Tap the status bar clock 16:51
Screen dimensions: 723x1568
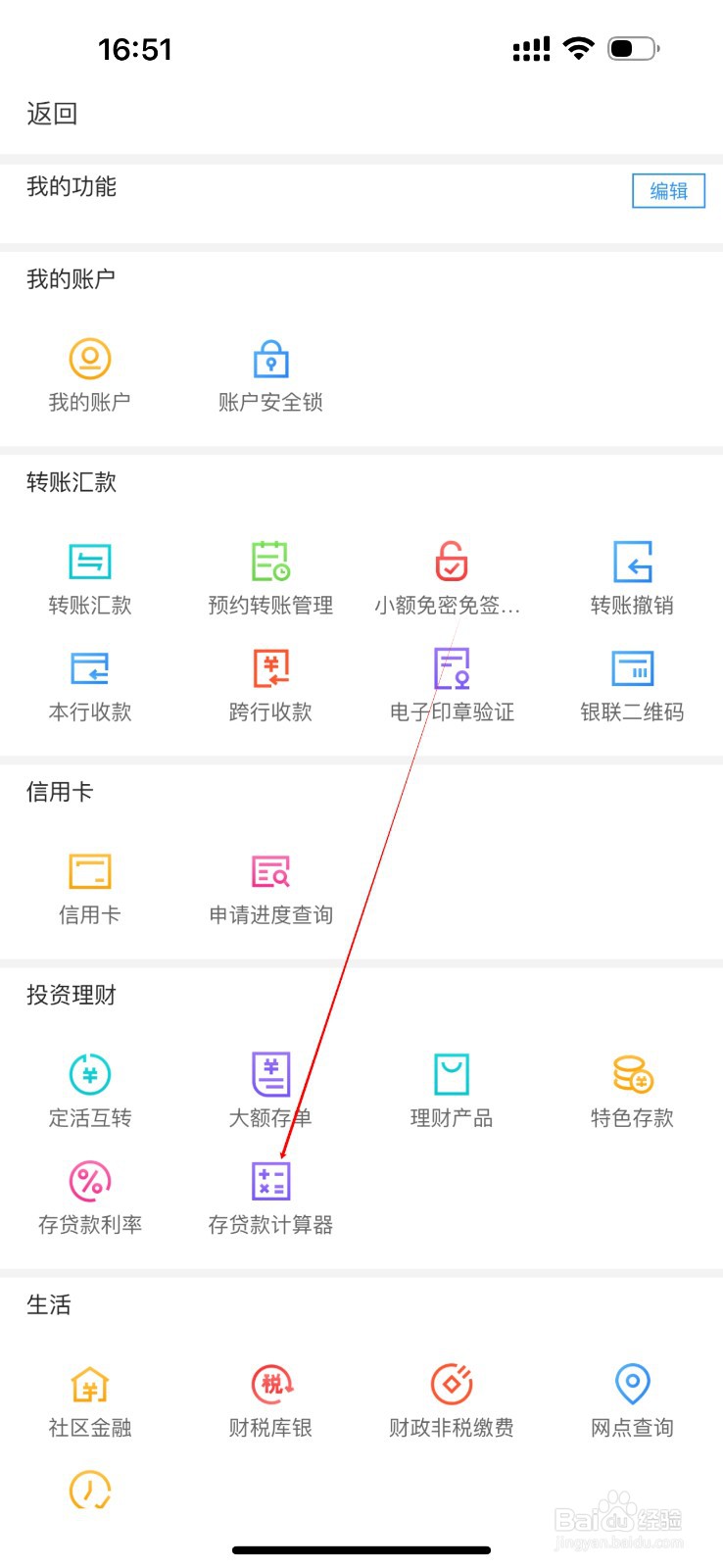(x=135, y=49)
